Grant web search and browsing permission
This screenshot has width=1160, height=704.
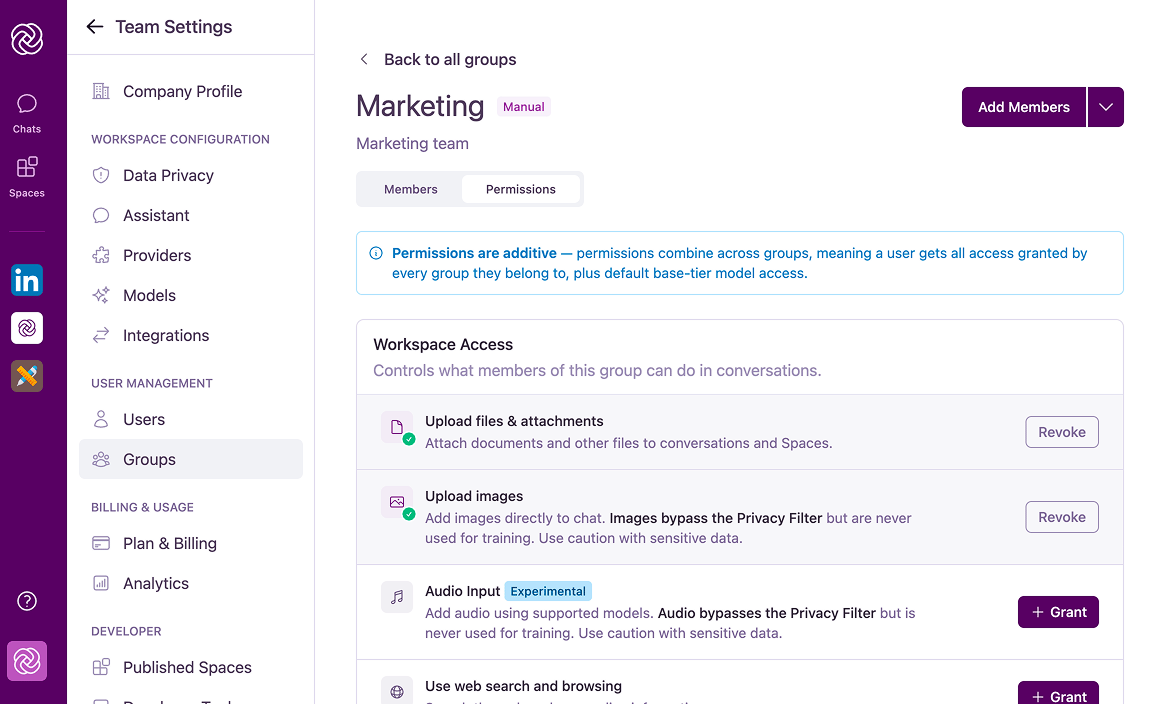pos(1058,694)
